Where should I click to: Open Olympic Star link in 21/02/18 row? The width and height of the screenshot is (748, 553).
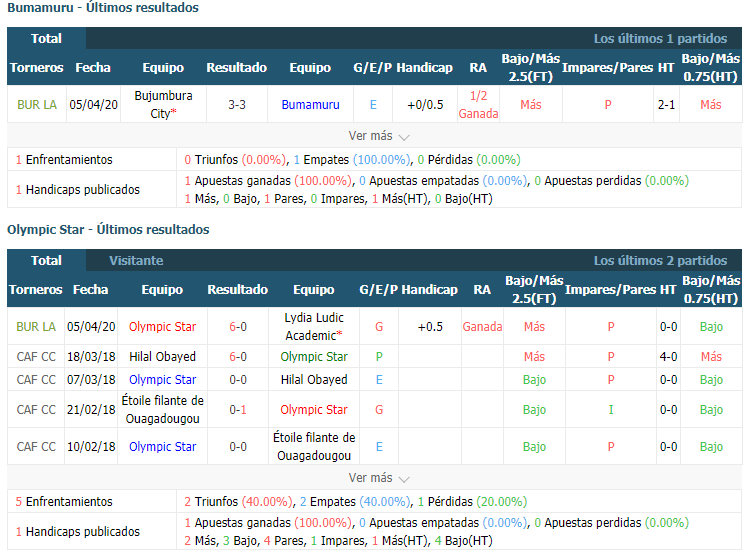[x=314, y=409]
